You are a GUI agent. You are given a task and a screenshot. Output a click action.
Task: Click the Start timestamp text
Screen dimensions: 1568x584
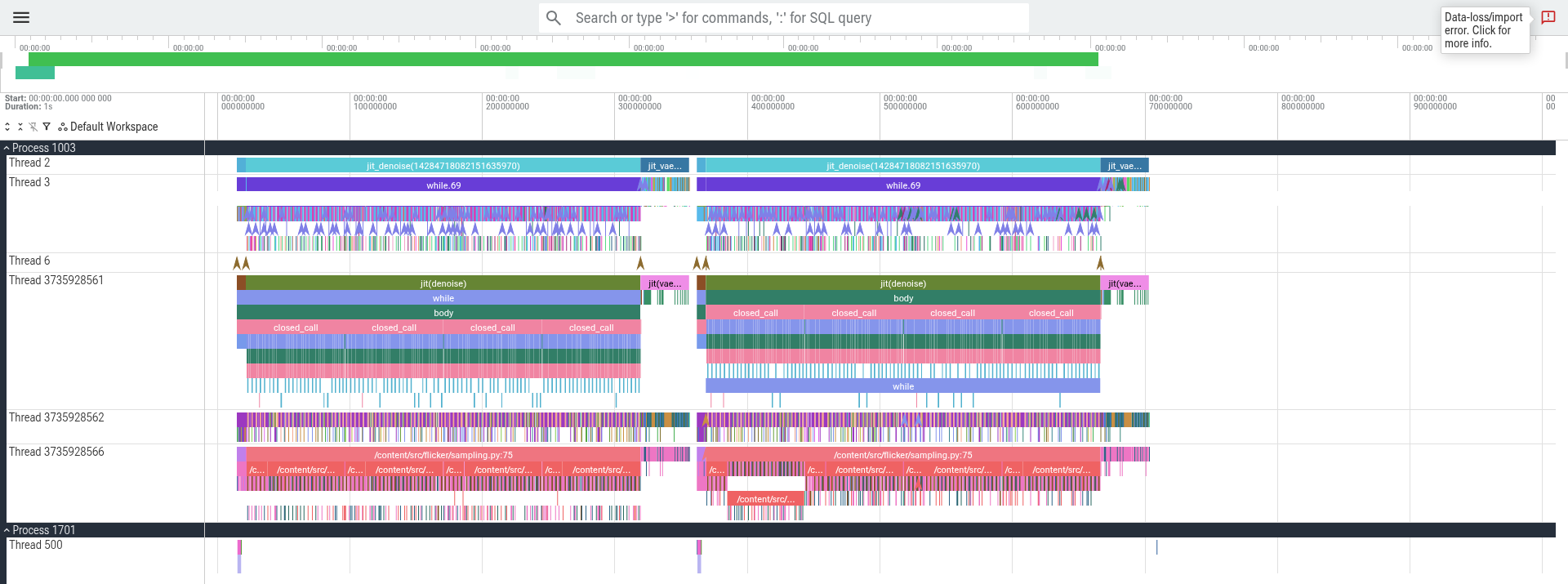[x=58, y=98]
